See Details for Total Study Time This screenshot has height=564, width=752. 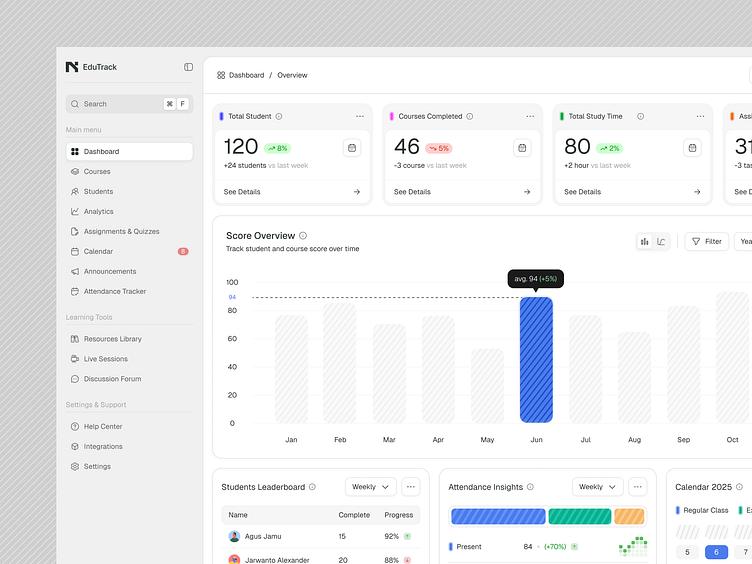coord(632,192)
